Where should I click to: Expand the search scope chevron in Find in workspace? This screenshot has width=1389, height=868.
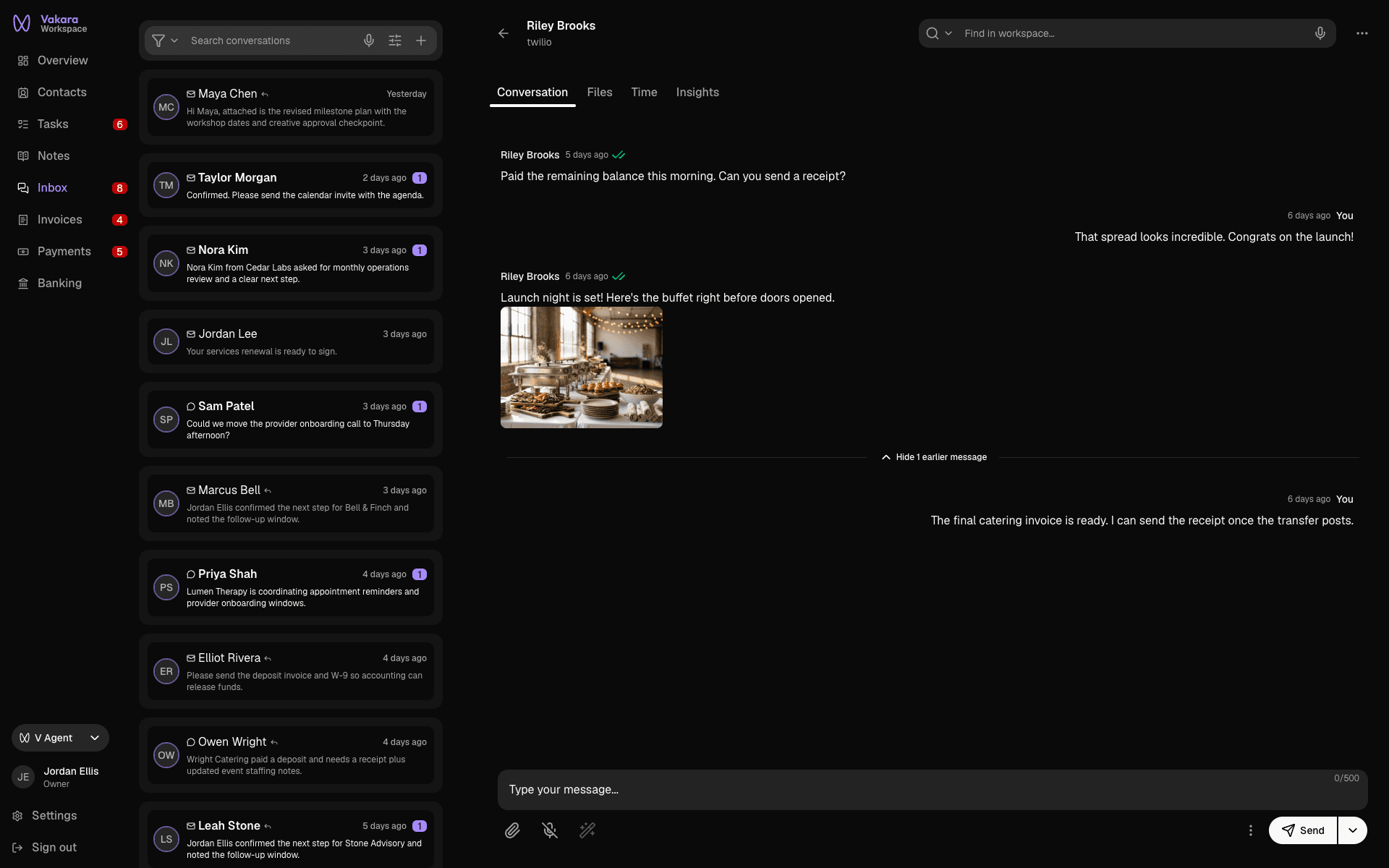(x=948, y=33)
